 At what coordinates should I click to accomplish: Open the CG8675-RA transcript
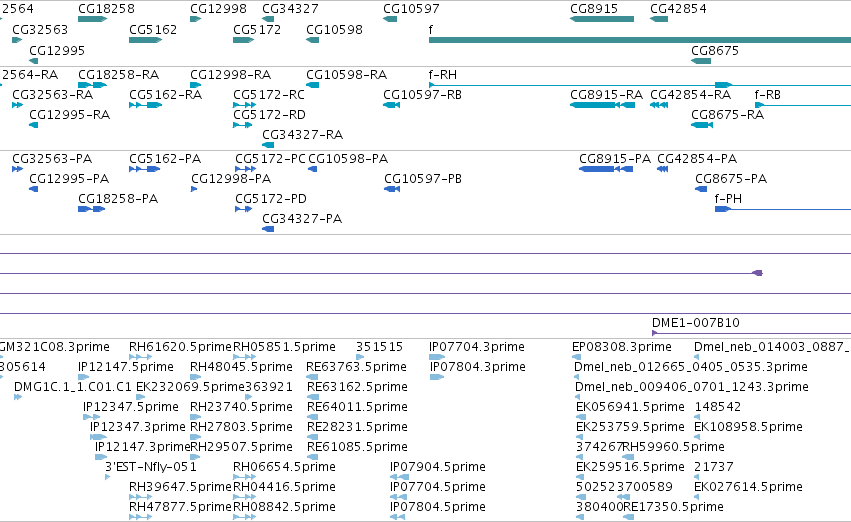(x=727, y=115)
